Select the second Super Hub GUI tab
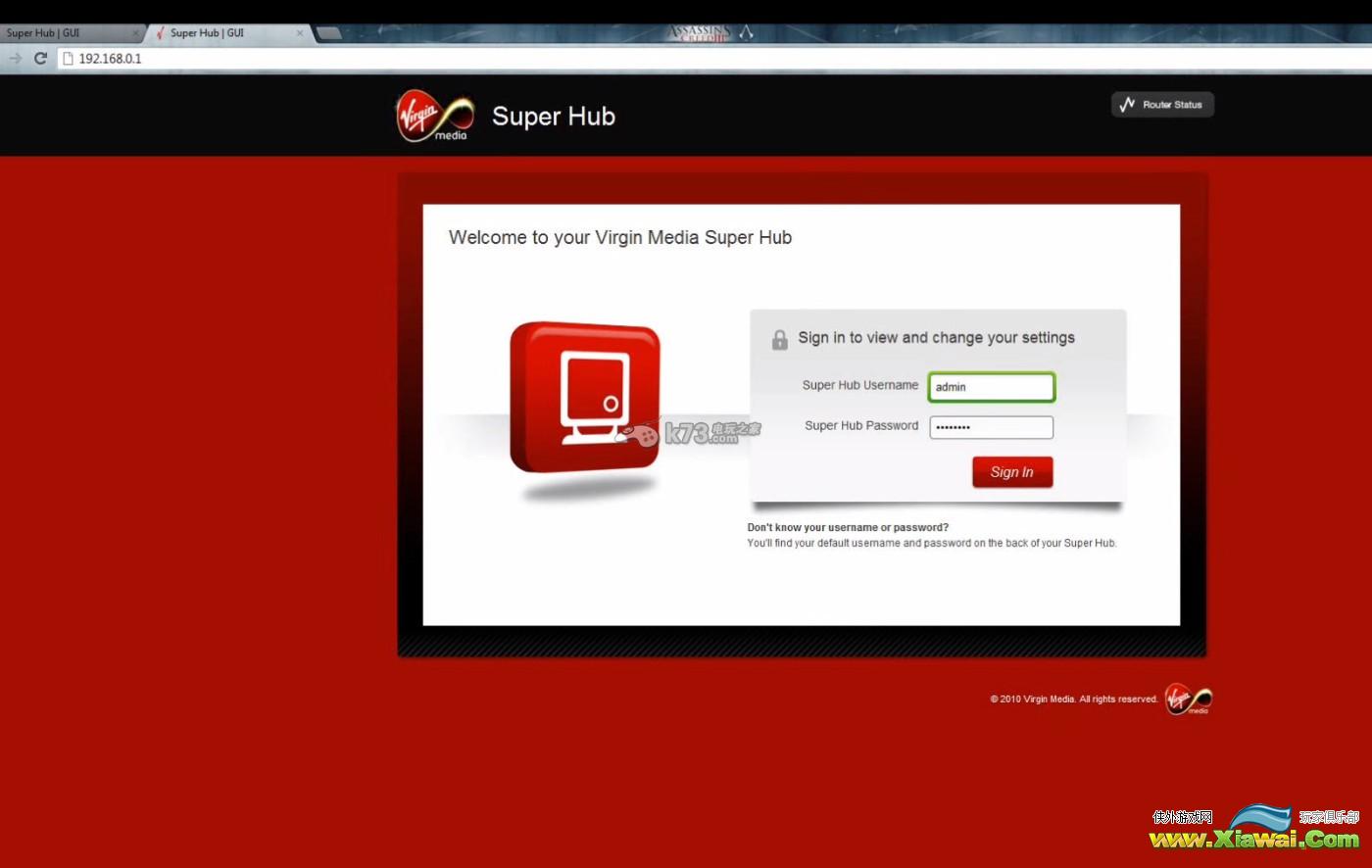Image resolution: width=1372 pixels, height=868 pixels. 227,33
